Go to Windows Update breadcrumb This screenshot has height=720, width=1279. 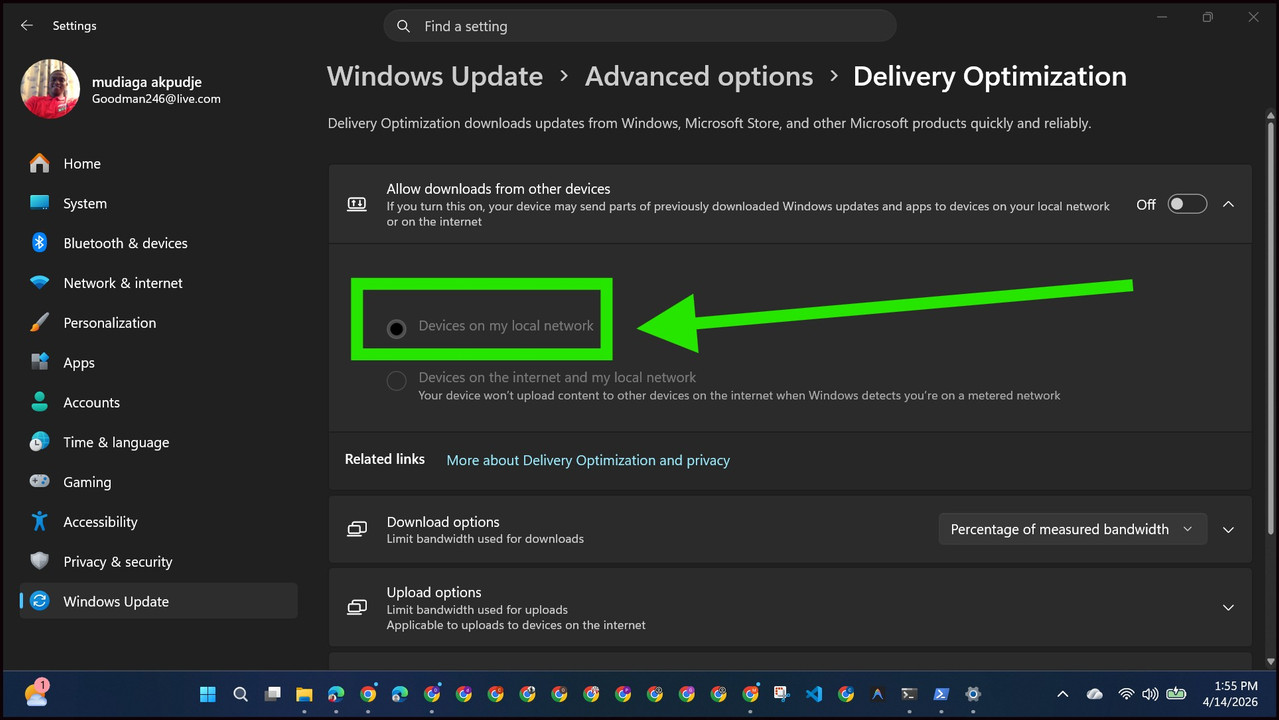[435, 76]
